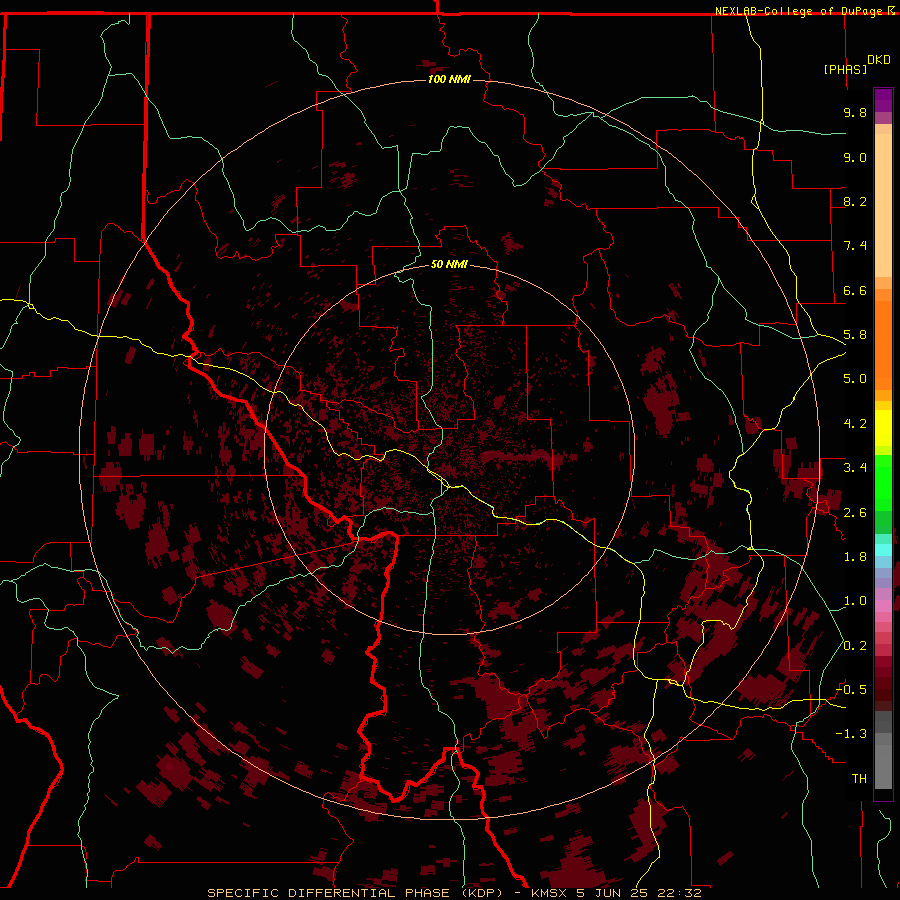Click the [PHAS] units label
Image resolution: width=900 pixels, height=900 pixels.
point(845,69)
